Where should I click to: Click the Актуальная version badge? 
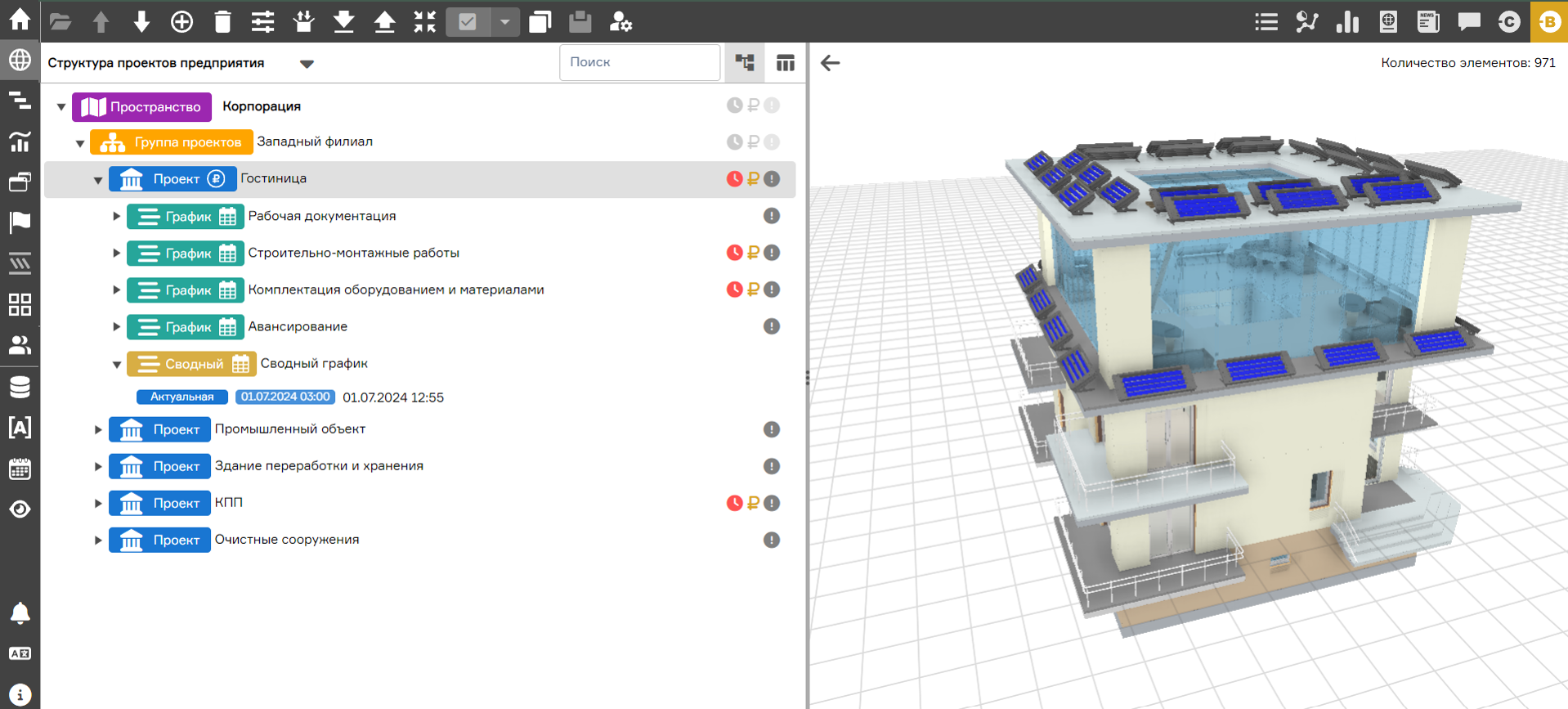click(x=182, y=397)
